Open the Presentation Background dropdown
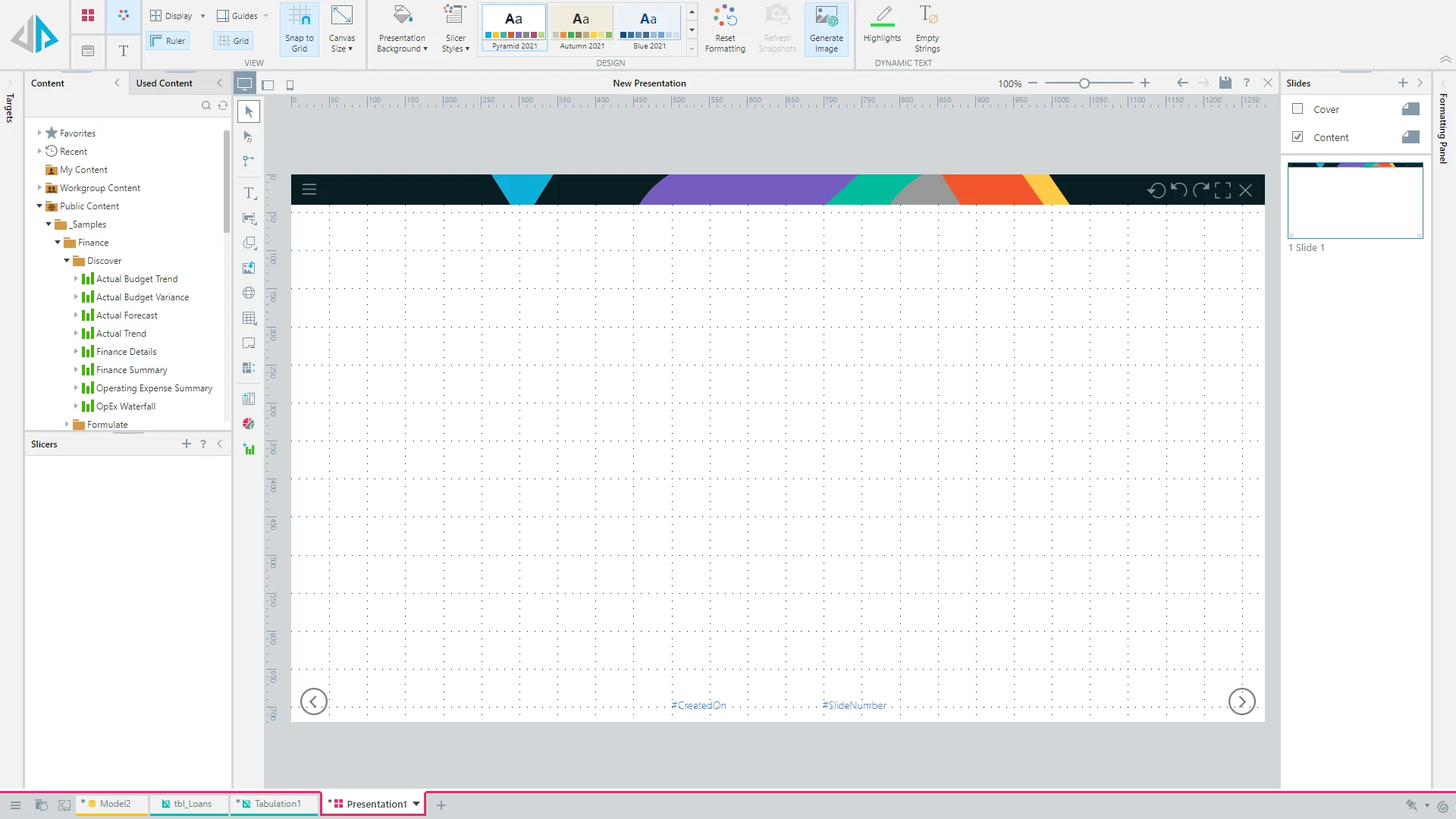 point(402,29)
